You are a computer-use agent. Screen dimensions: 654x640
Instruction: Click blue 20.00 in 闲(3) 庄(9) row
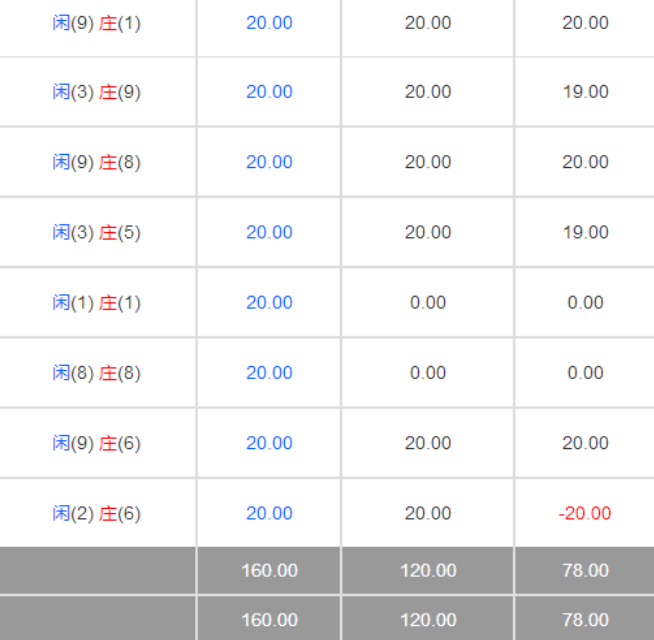click(269, 92)
